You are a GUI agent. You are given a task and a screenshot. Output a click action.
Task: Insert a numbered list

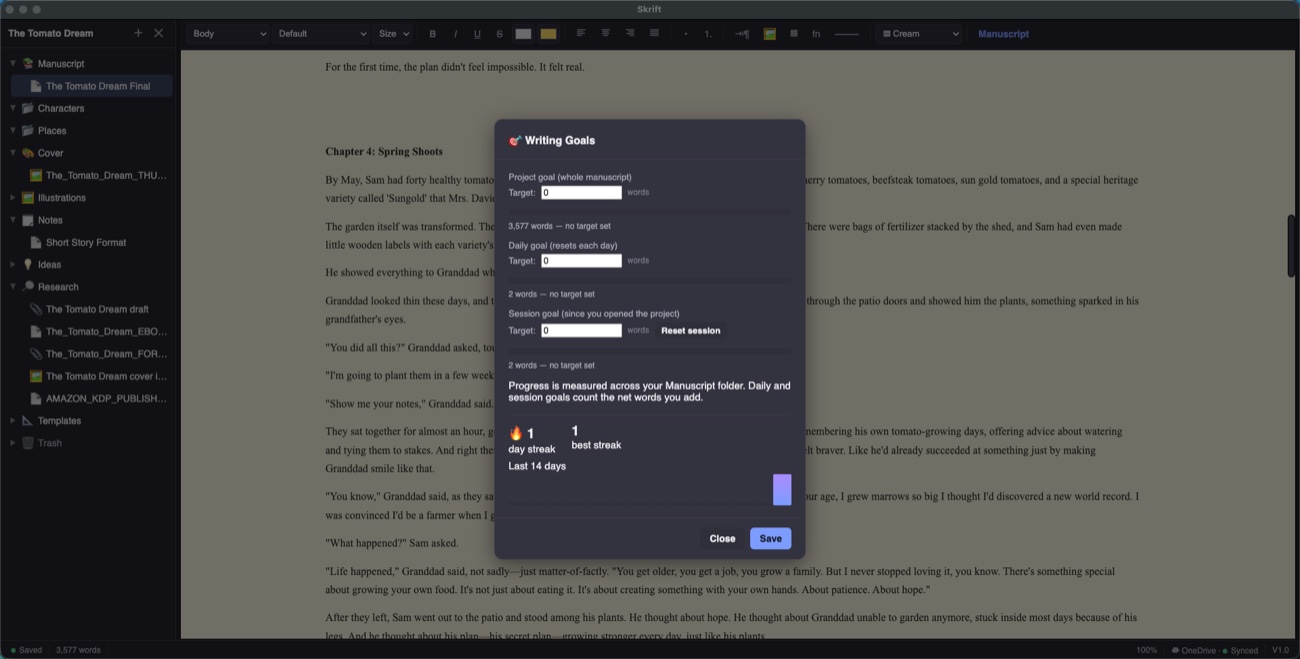tap(708, 34)
